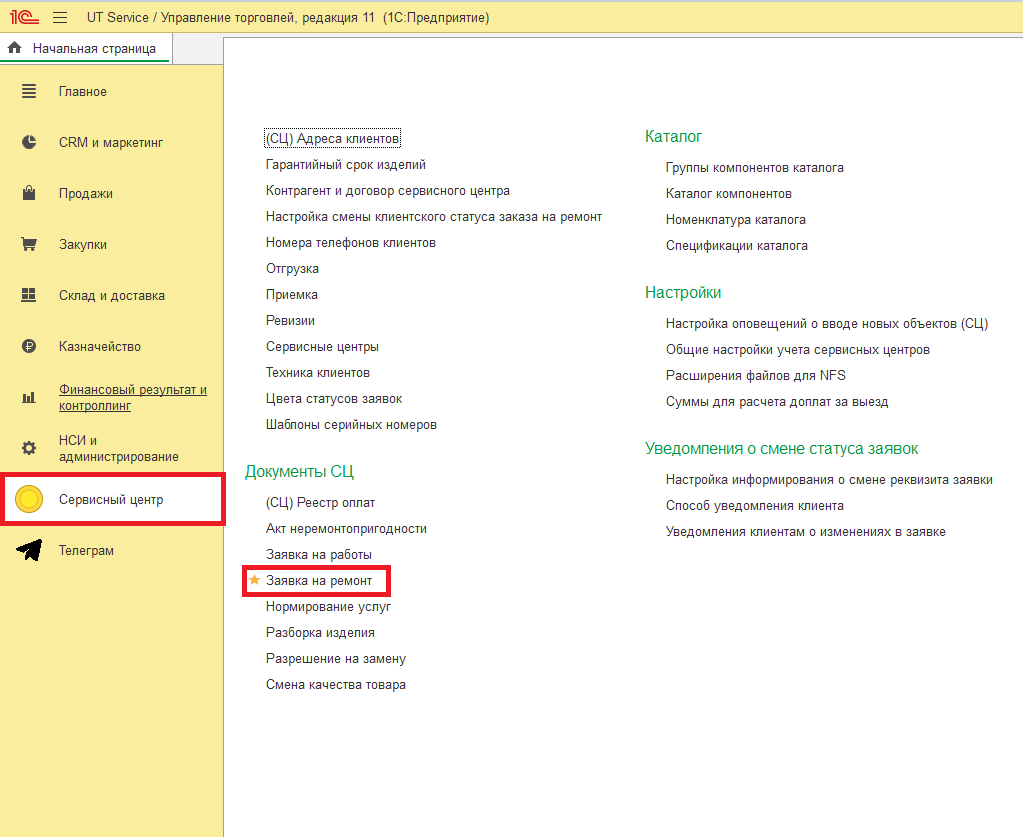The width and height of the screenshot is (1023, 837).
Task: Open the Сервисный центр section
Action: click(x=110, y=499)
